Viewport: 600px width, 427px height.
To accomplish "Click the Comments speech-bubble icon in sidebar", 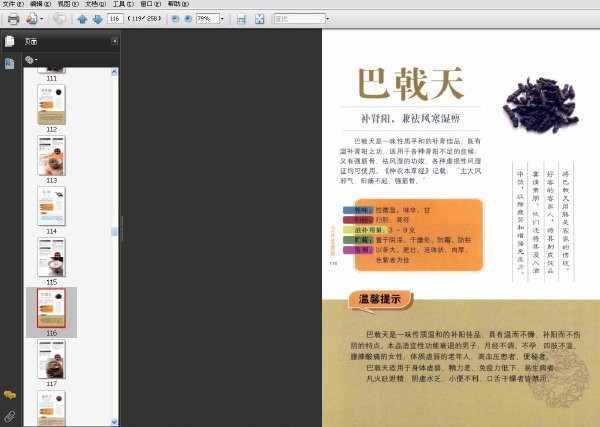I will pos(10,394).
